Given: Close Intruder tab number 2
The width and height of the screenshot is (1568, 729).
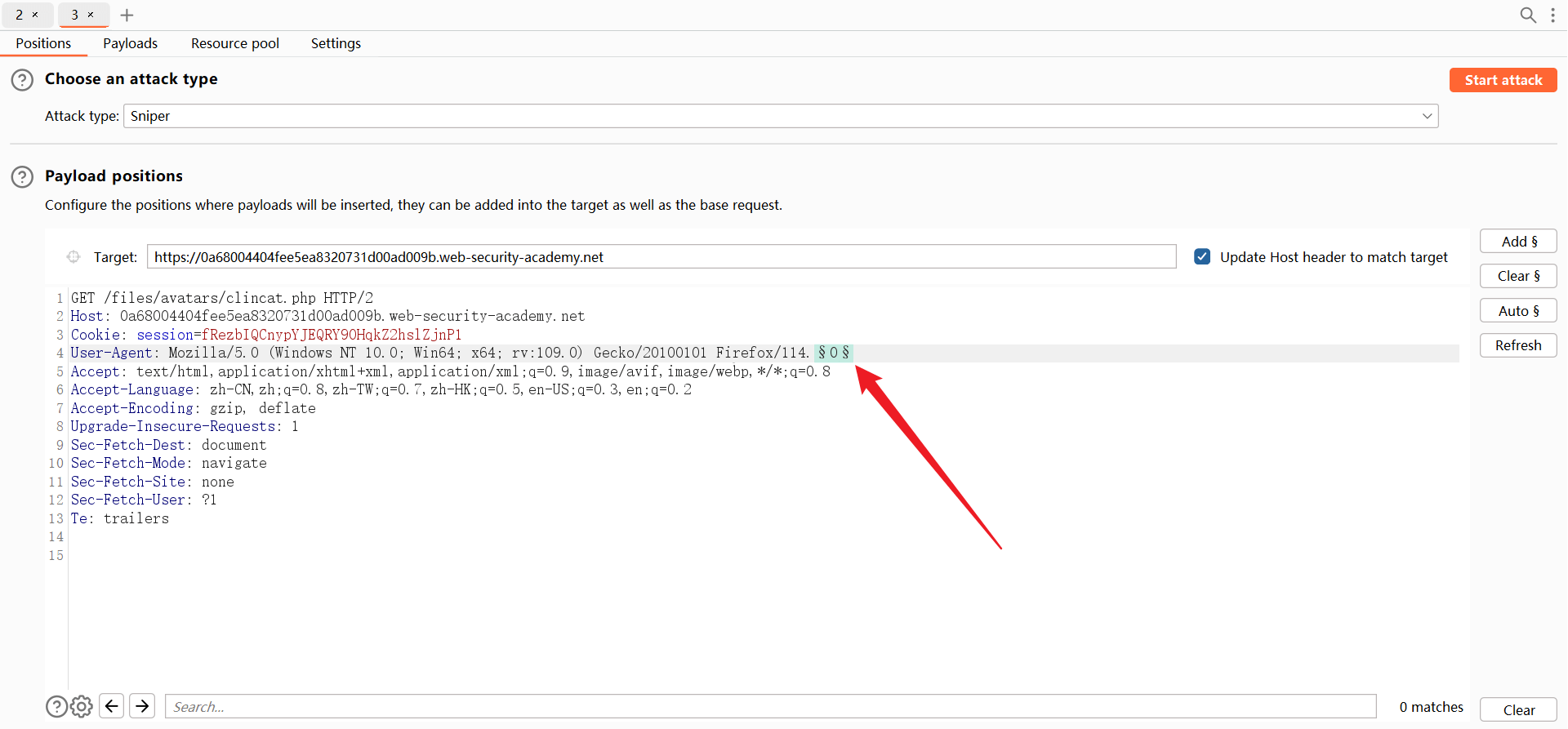Looking at the screenshot, I should (35, 15).
